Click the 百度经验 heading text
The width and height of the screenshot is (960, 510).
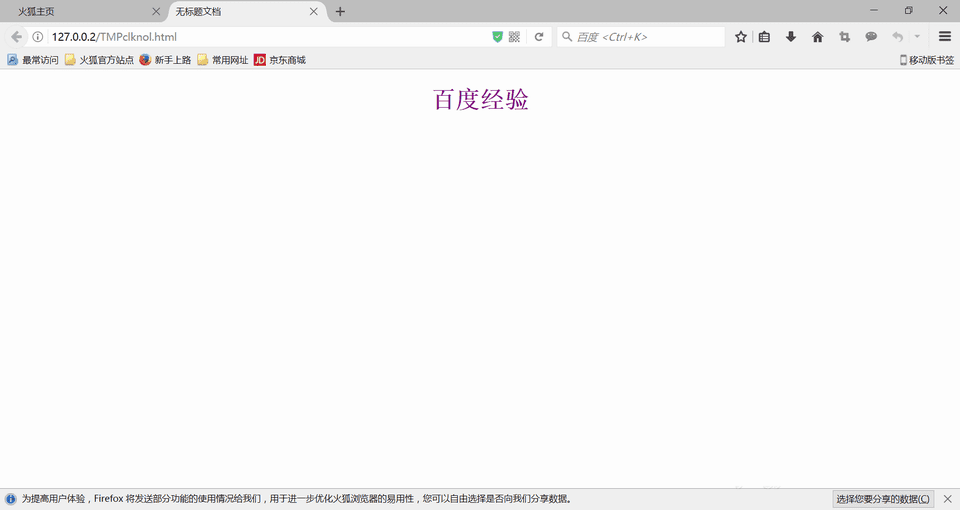[x=481, y=99]
